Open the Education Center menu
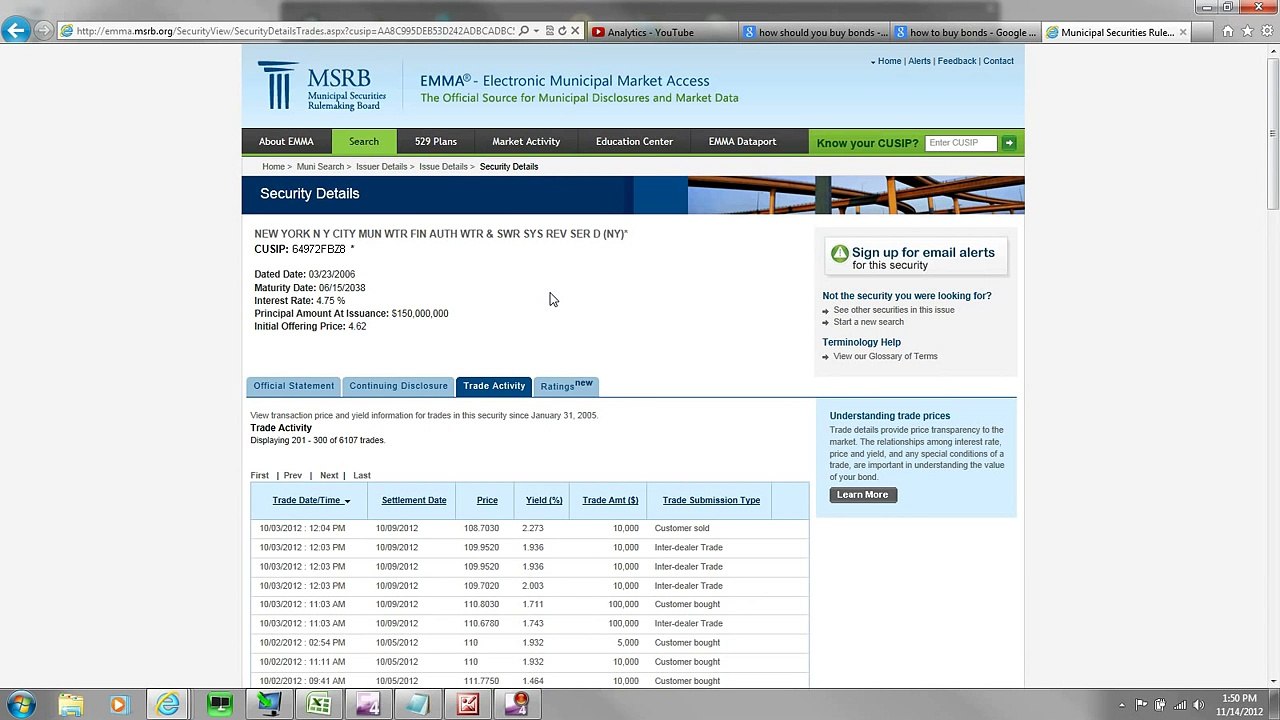Screen dimensions: 1280x720 coord(634,142)
